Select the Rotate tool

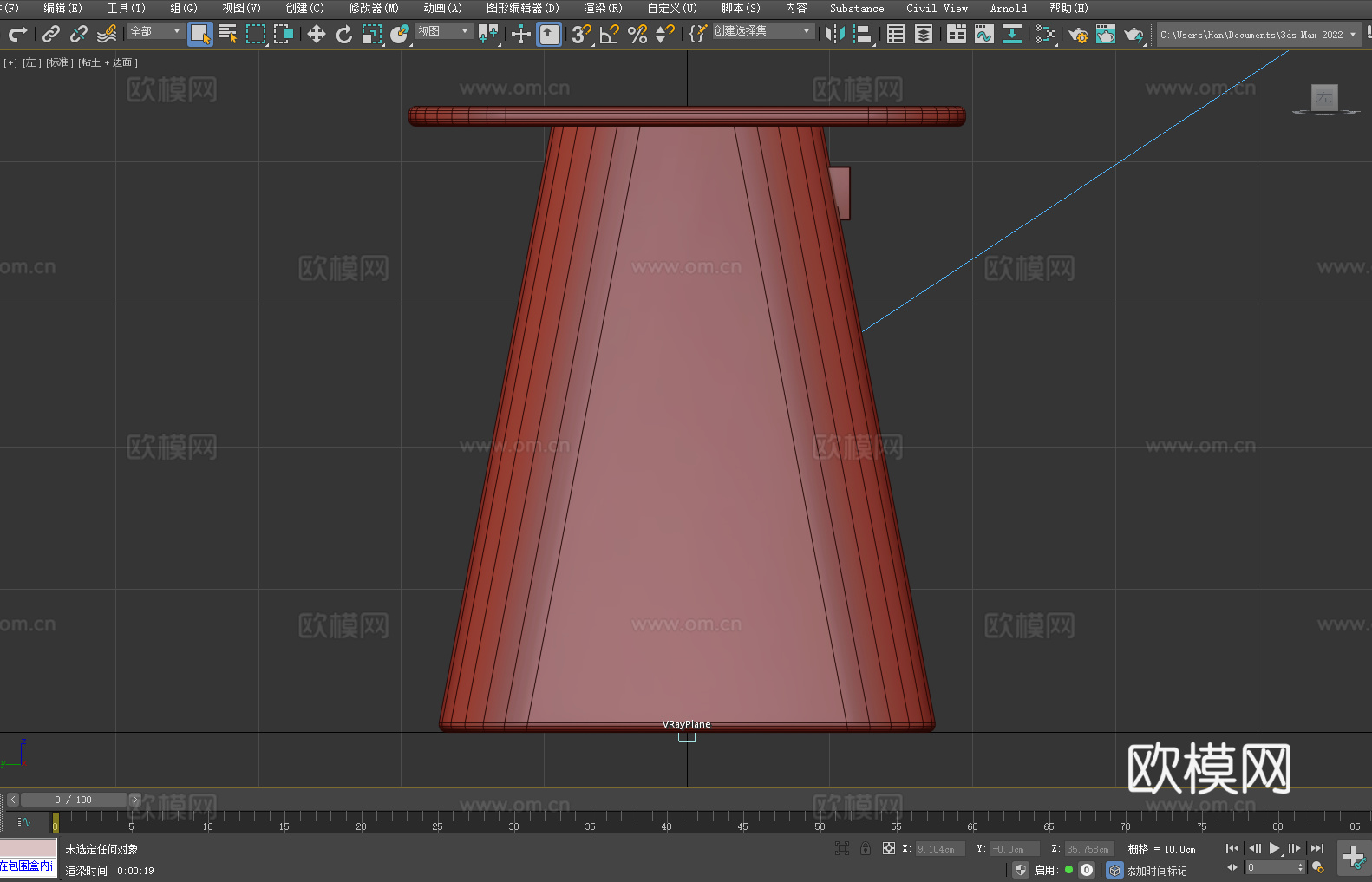[344, 34]
